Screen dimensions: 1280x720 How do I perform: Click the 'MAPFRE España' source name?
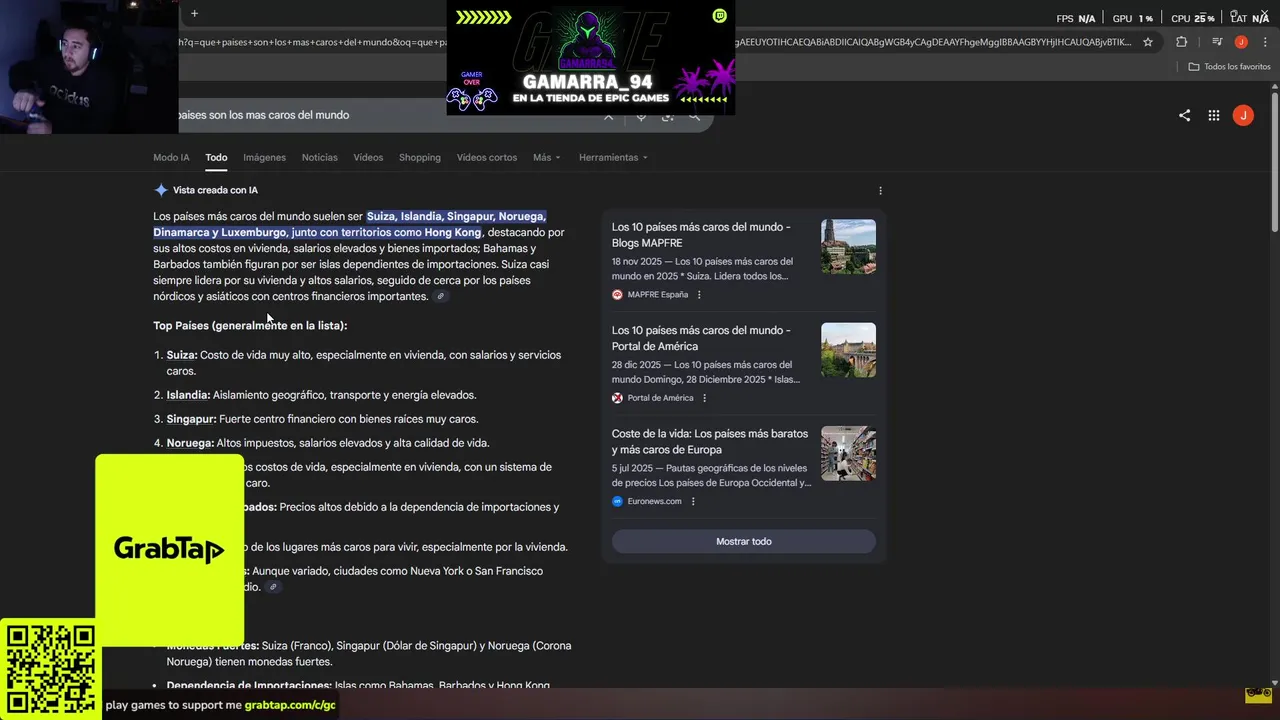[657, 295]
